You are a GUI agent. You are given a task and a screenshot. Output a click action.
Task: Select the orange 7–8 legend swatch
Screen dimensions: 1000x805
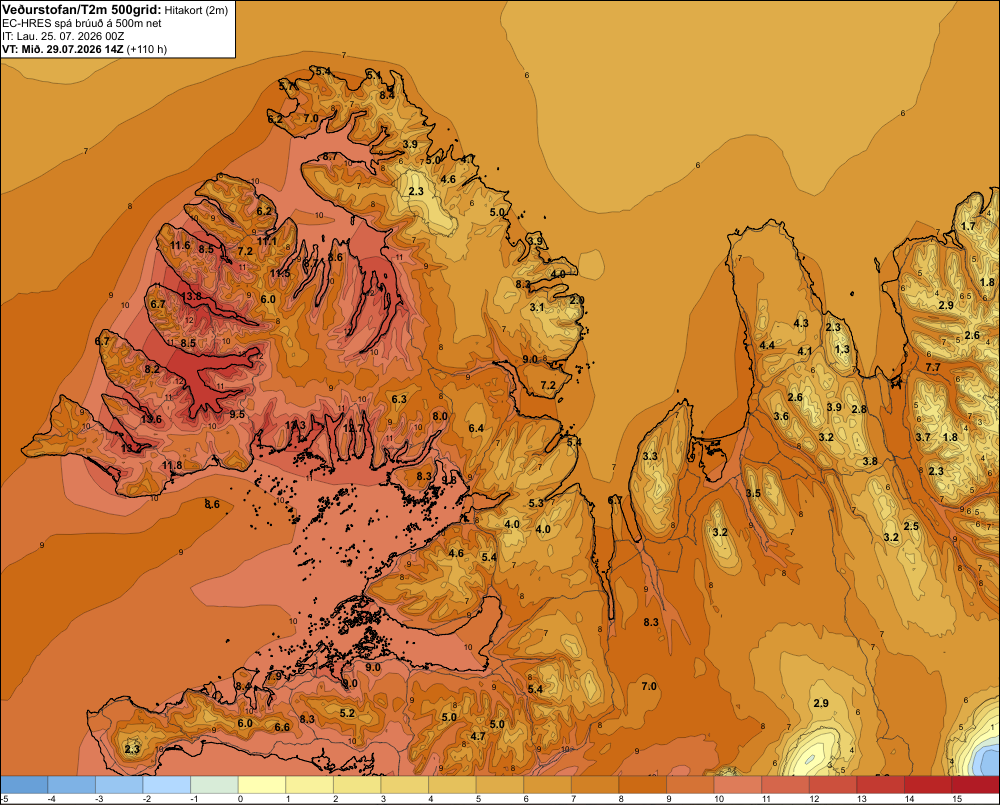pos(594,785)
